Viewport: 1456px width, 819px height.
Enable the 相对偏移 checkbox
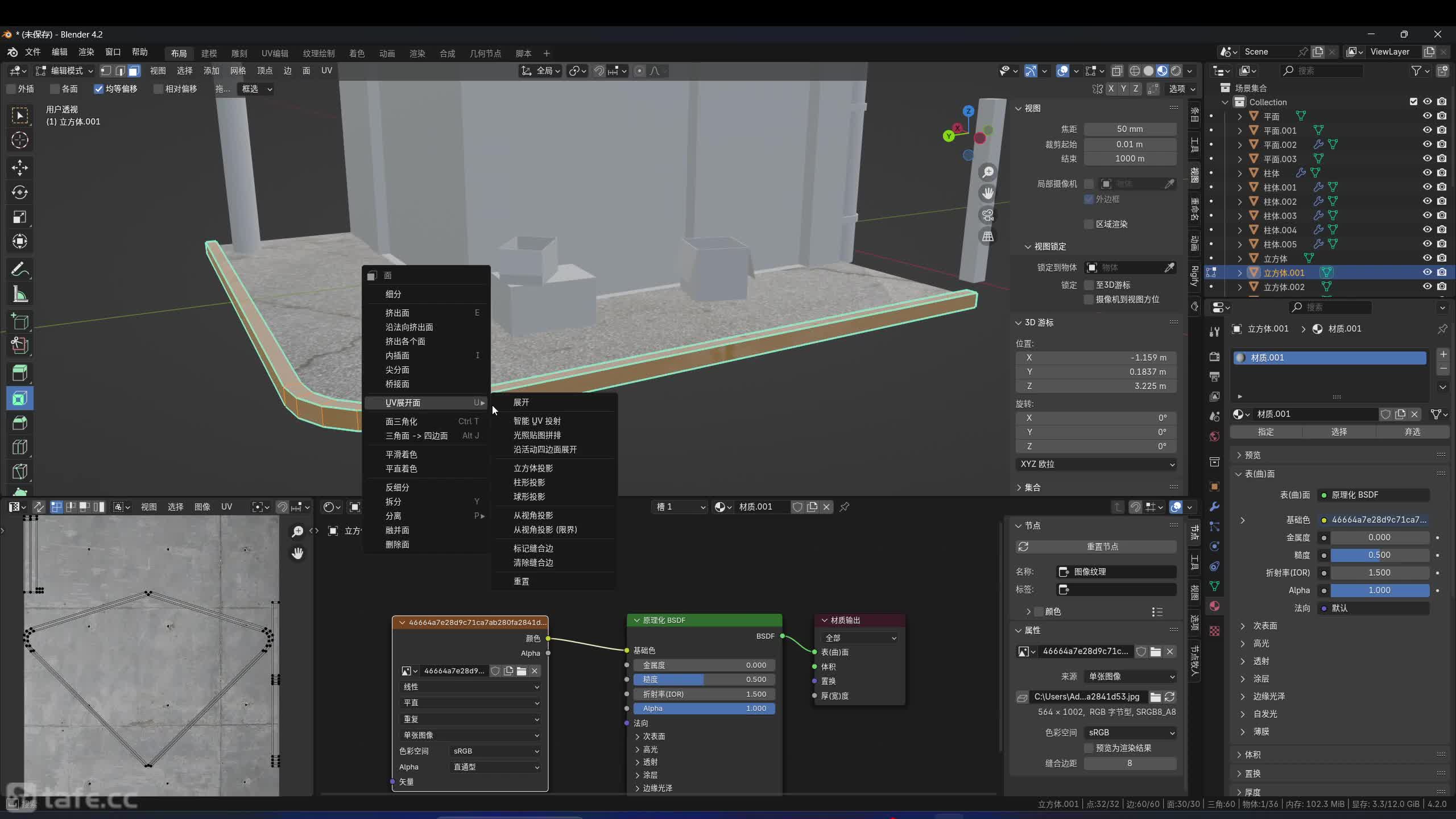click(158, 89)
